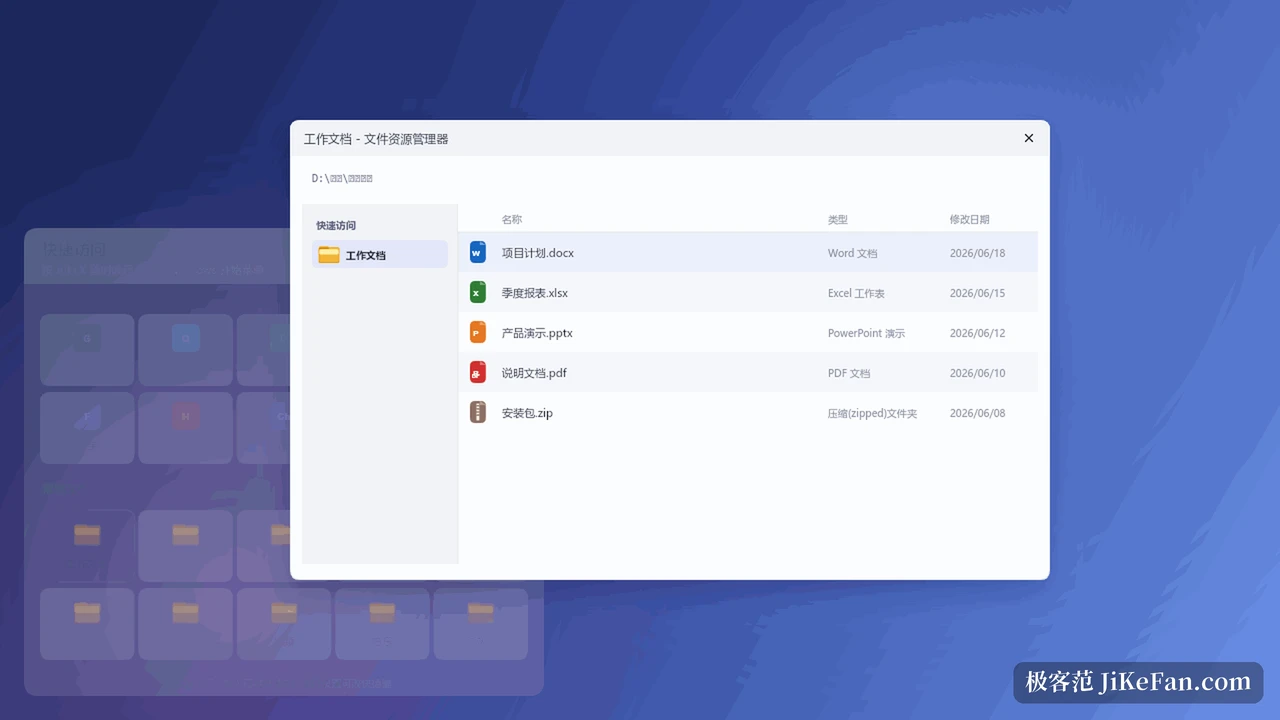The width and height of the screenshot is (1280, 720).
Task: Sort by the 类型 column header
Action: tap(838, 219)
